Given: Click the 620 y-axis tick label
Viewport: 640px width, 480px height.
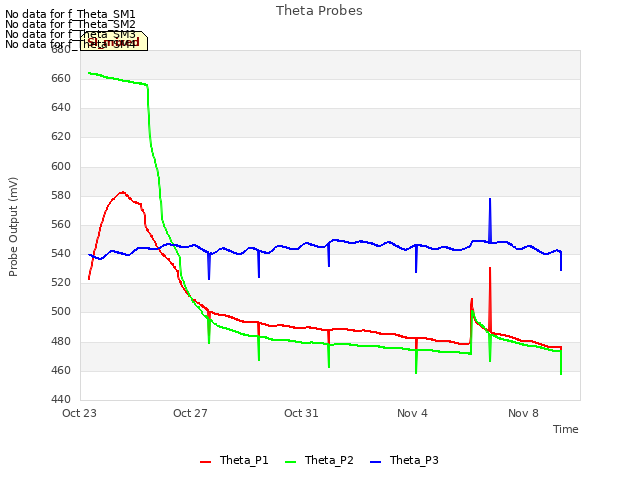Looking at the screenshot, I should pos(61,136).
